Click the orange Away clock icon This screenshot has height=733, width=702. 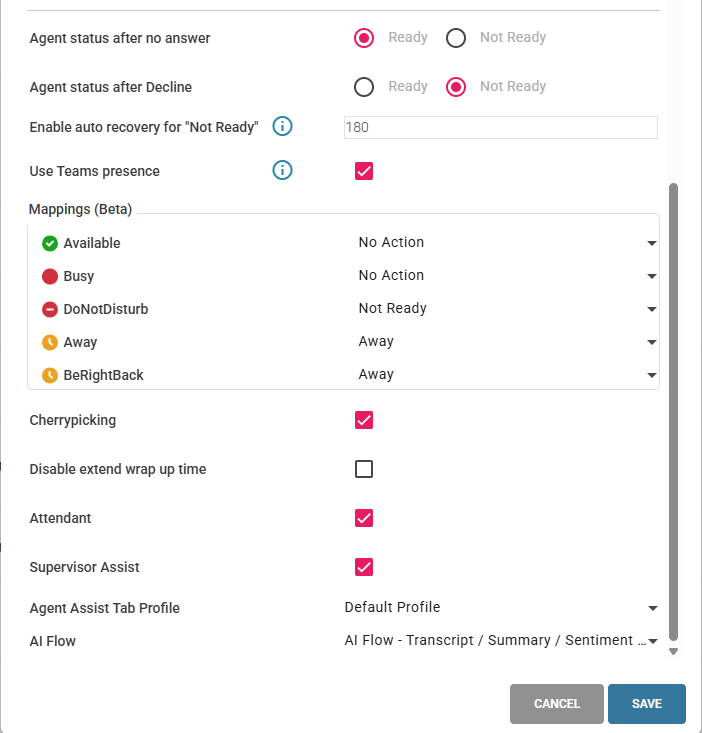(50, 342)
